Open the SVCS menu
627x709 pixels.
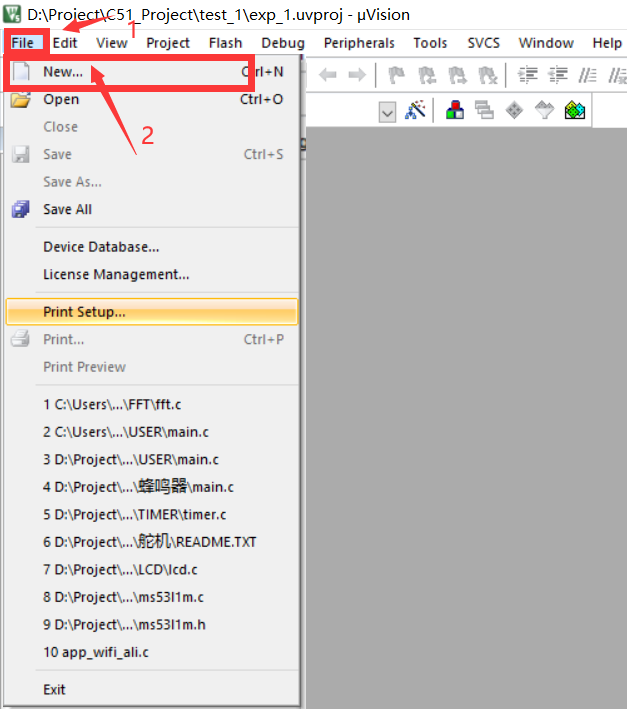[483, 43]
